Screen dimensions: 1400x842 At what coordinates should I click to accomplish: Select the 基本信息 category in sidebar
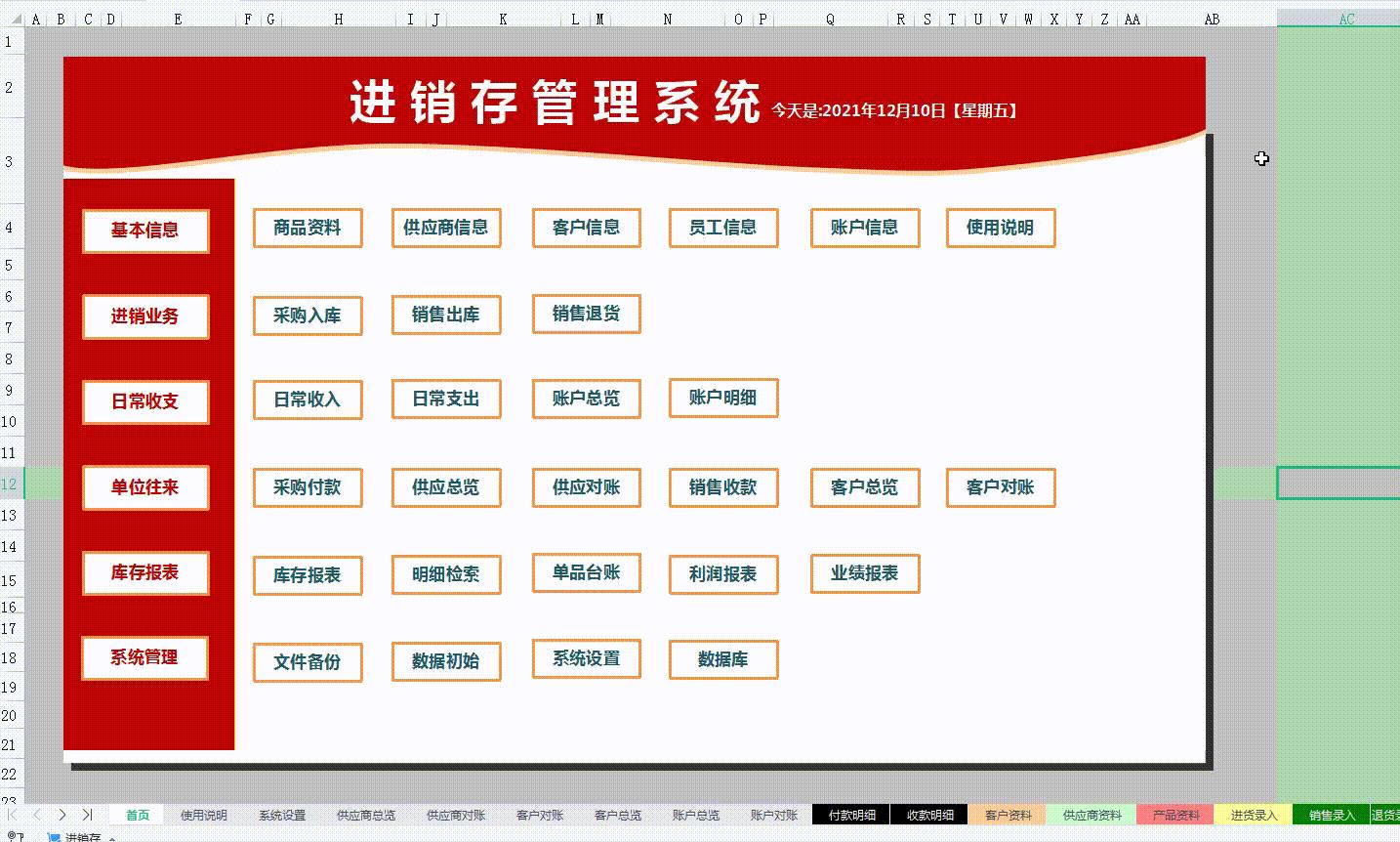tap(145, 231)
